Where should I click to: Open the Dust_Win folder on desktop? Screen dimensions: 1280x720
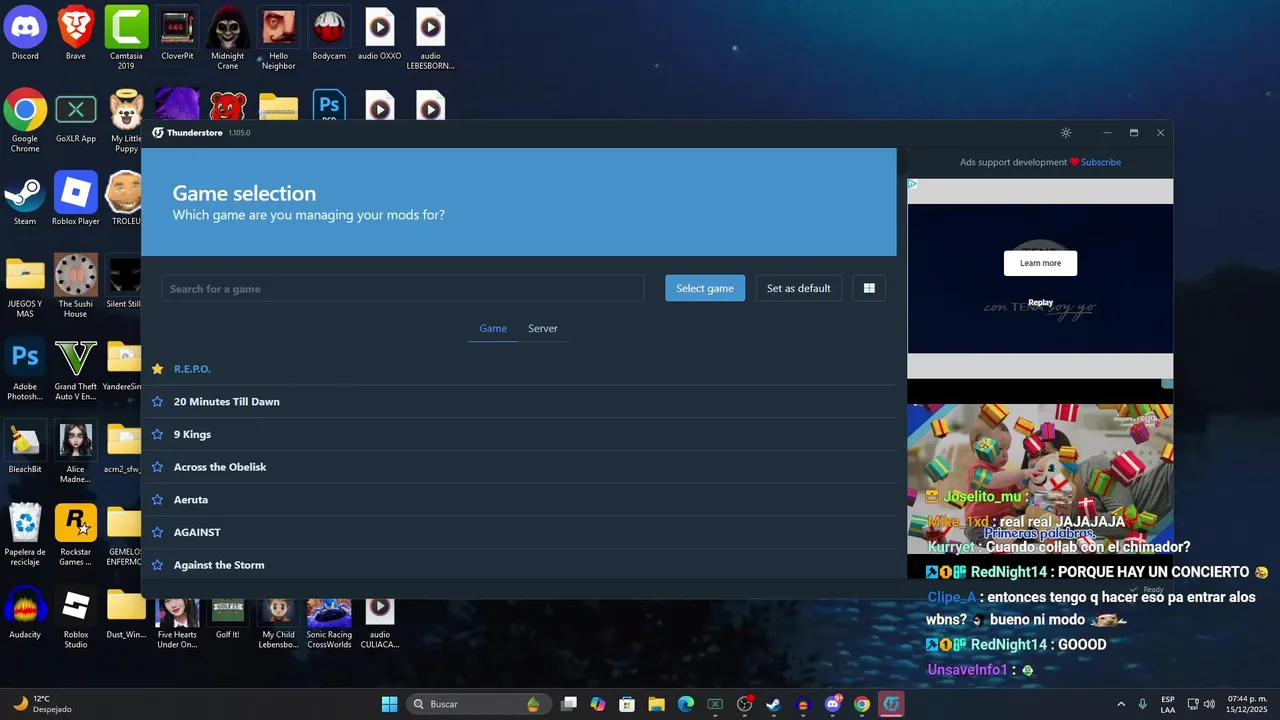click(x=126, y=611)
